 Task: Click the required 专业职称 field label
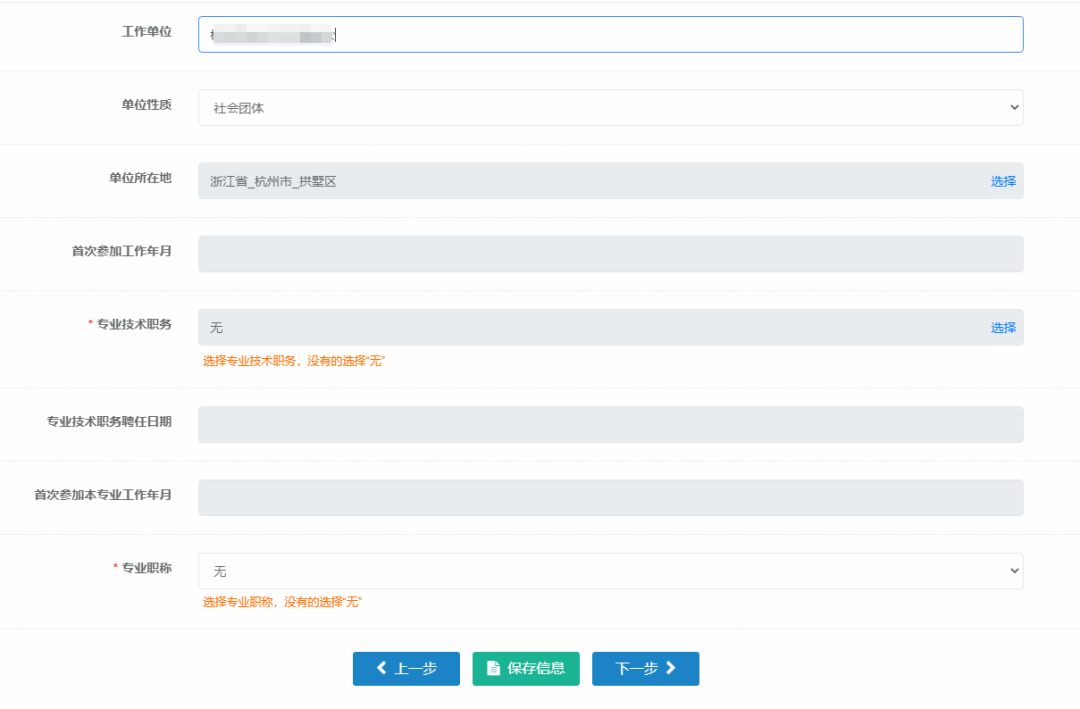[x=146, y=568]
